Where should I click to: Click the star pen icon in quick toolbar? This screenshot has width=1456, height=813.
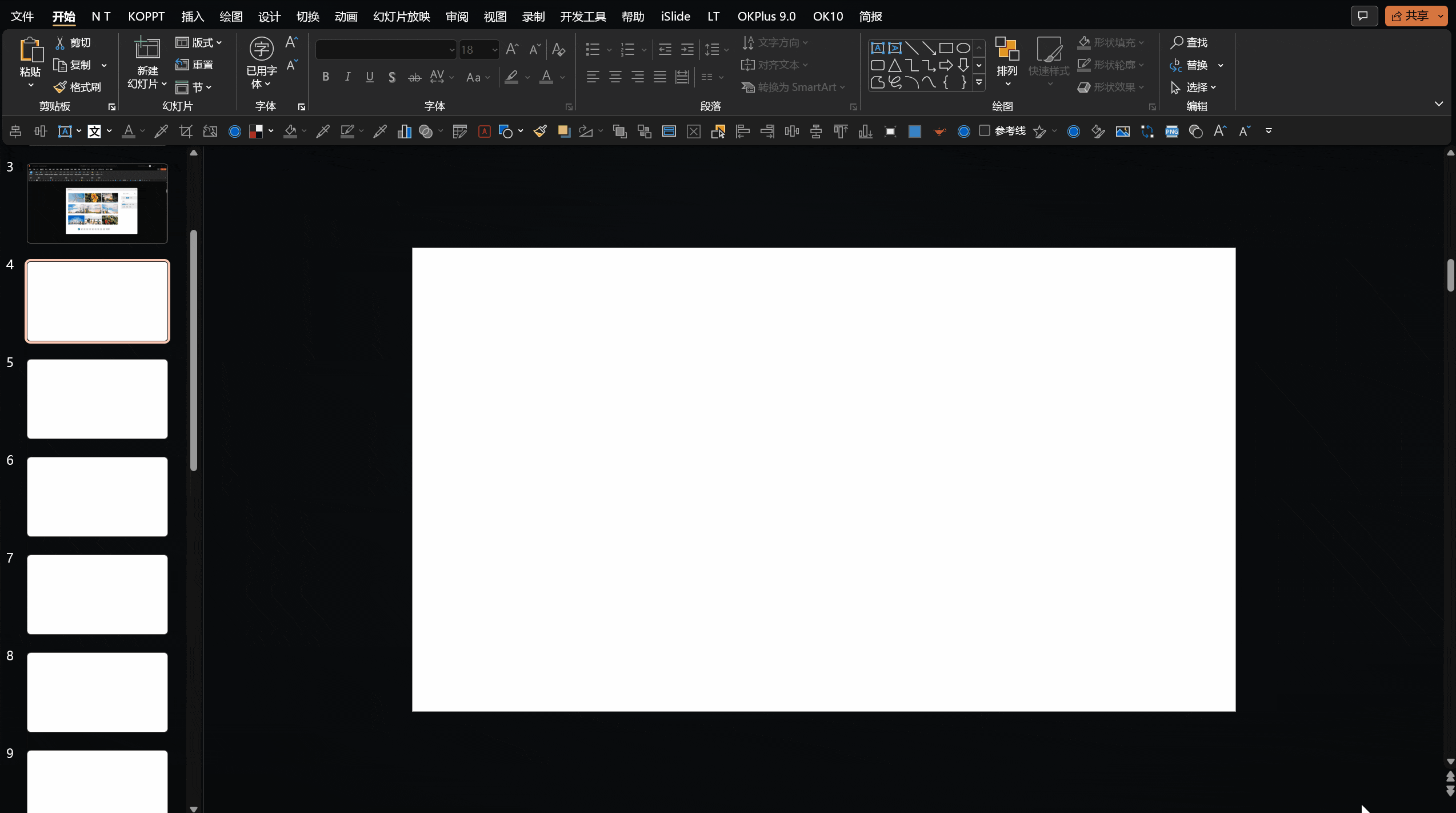(1040, 131)
